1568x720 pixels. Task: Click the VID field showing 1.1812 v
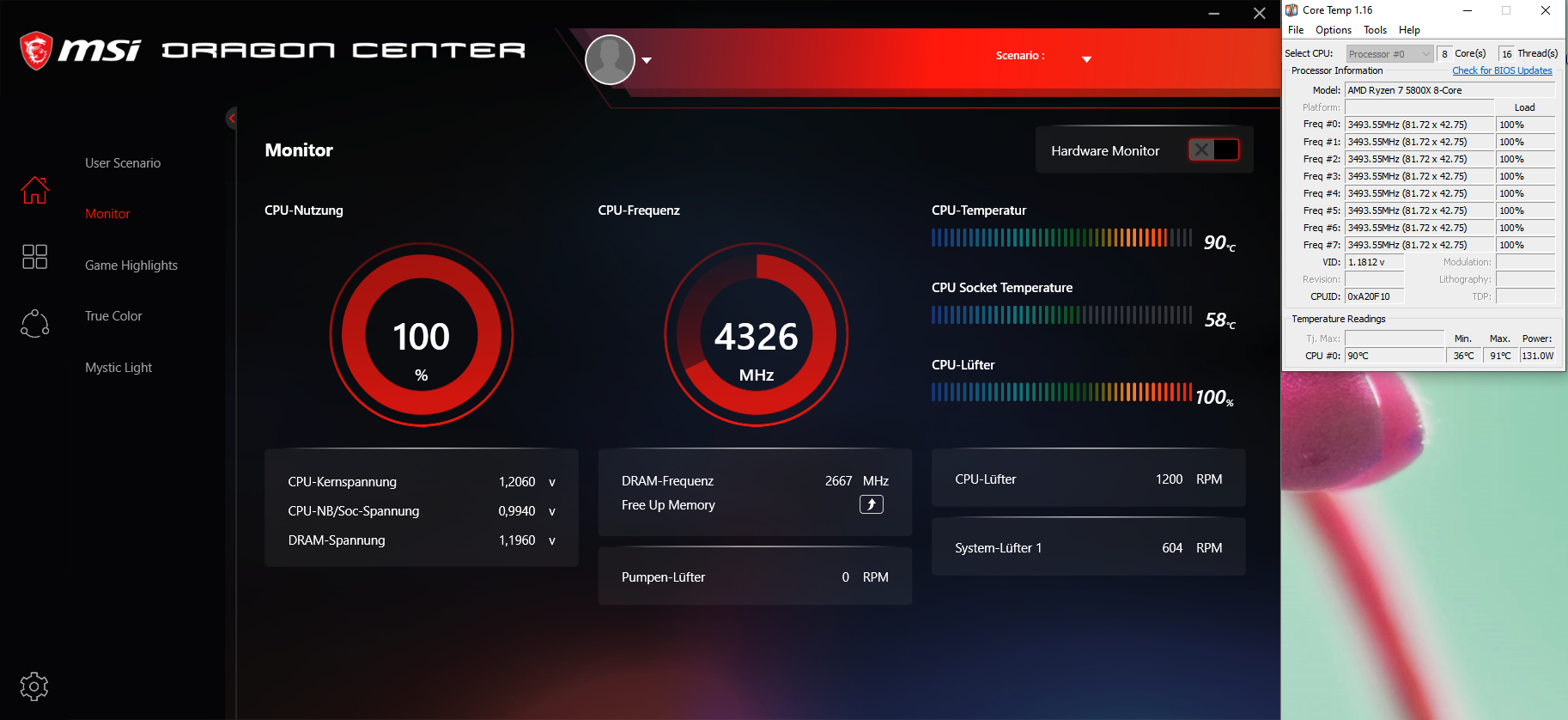coord(1375,262)
